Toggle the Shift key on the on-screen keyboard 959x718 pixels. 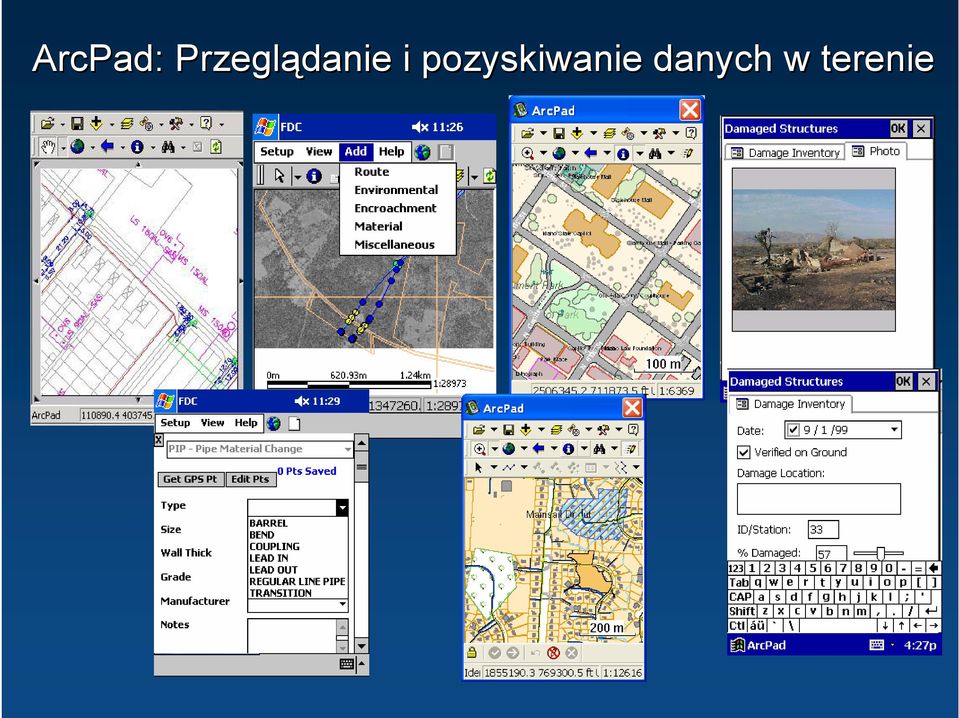(742, 611)
